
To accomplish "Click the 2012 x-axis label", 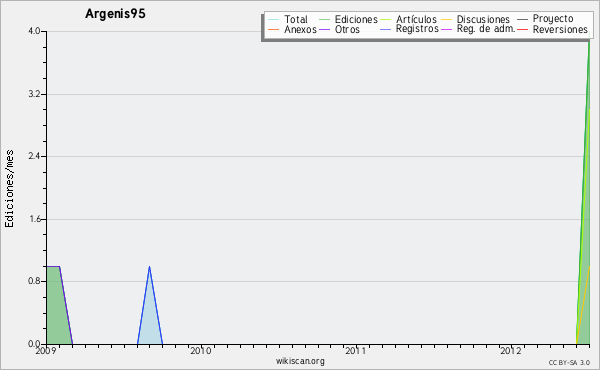I will point(511,350).
